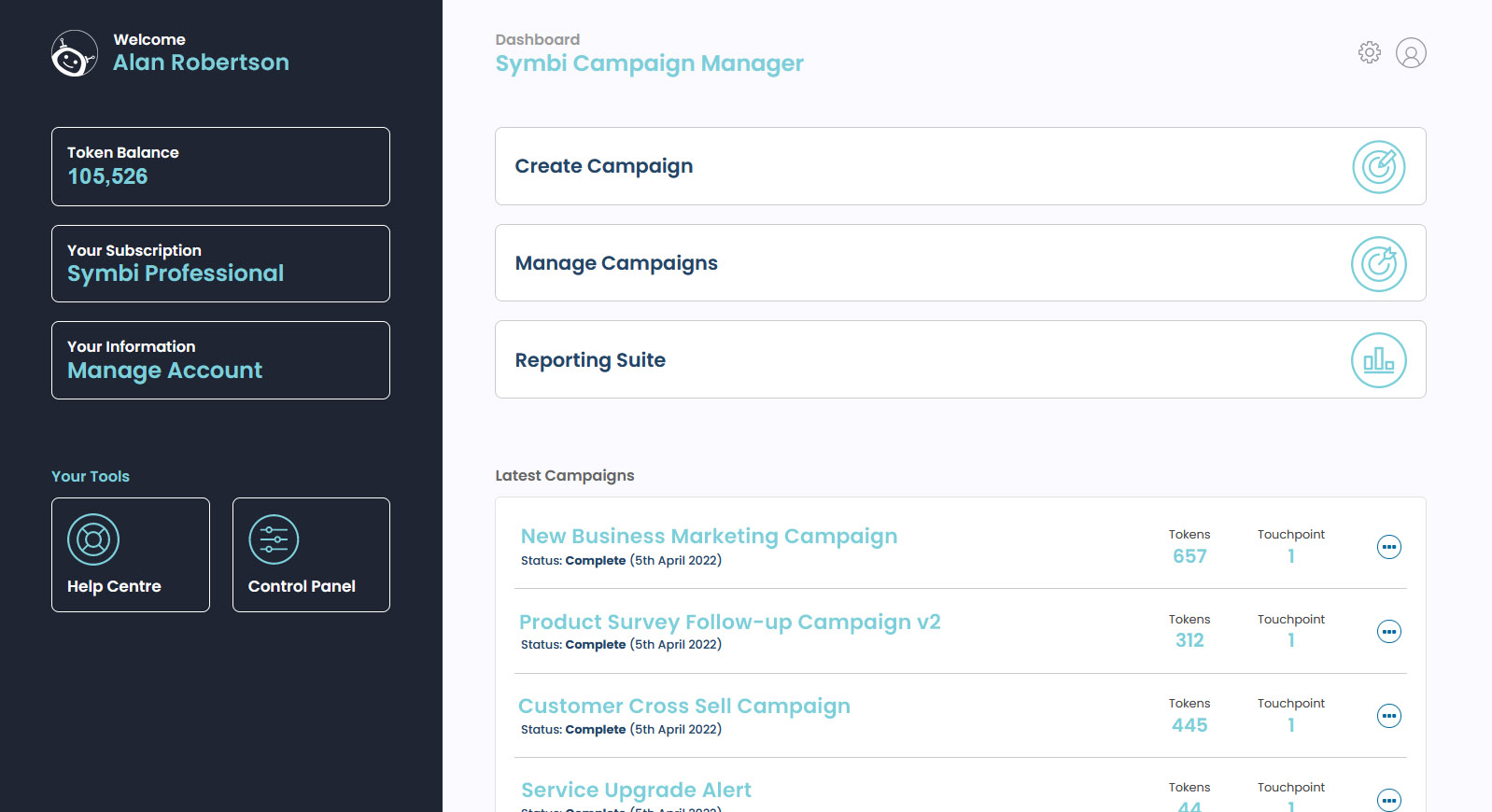Open the Reporting Suite bar chart icon
This screenshot has width=1492, height=812.
(1378, 359)
